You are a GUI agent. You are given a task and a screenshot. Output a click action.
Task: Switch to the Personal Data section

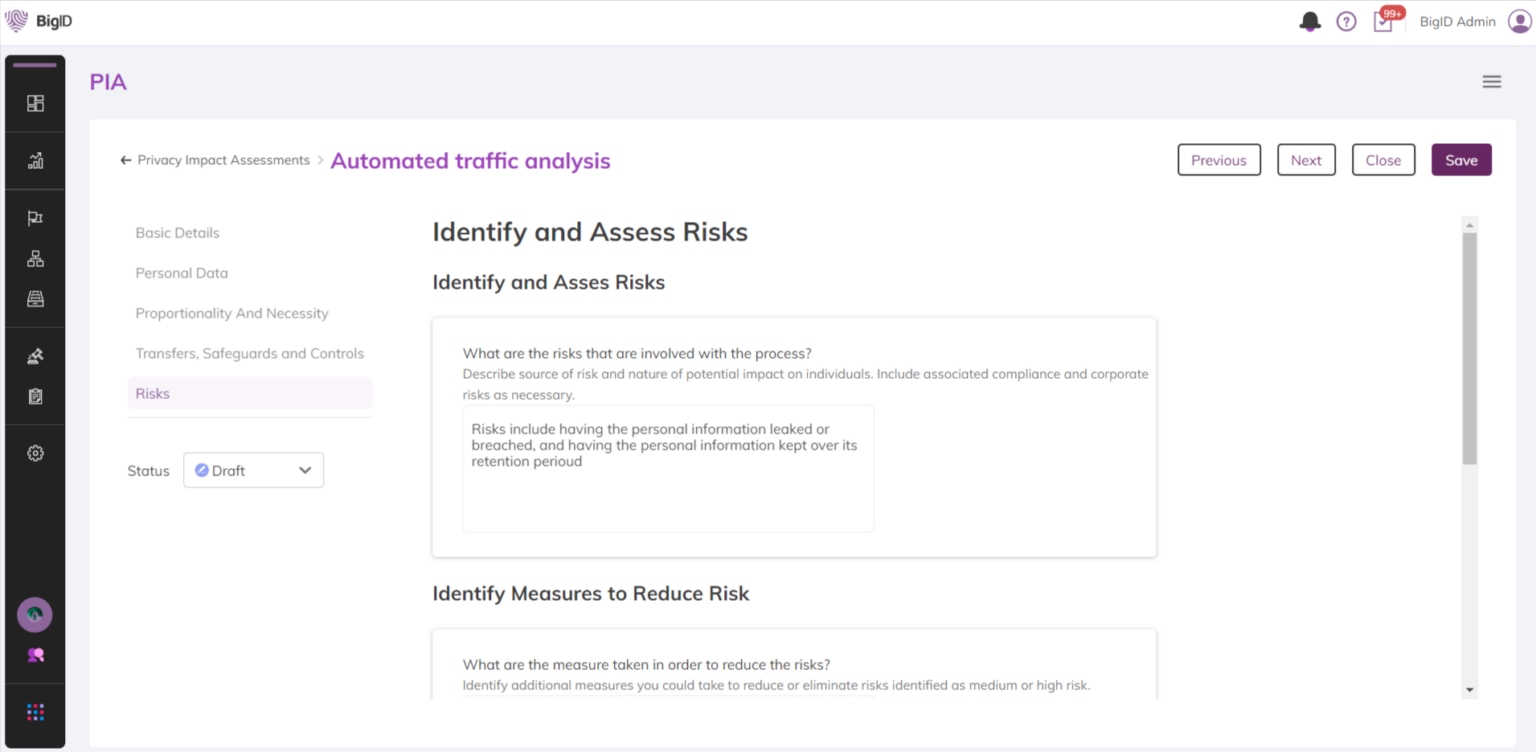click(181, 272)
